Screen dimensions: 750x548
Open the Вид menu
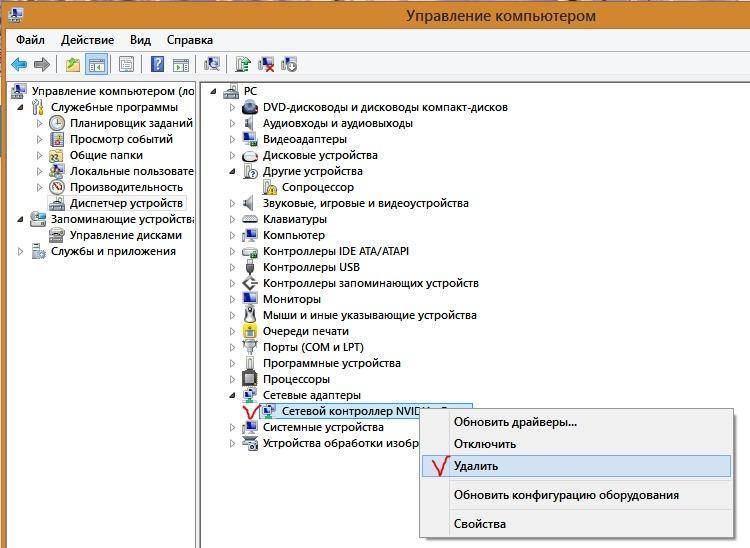click(140, 40)
